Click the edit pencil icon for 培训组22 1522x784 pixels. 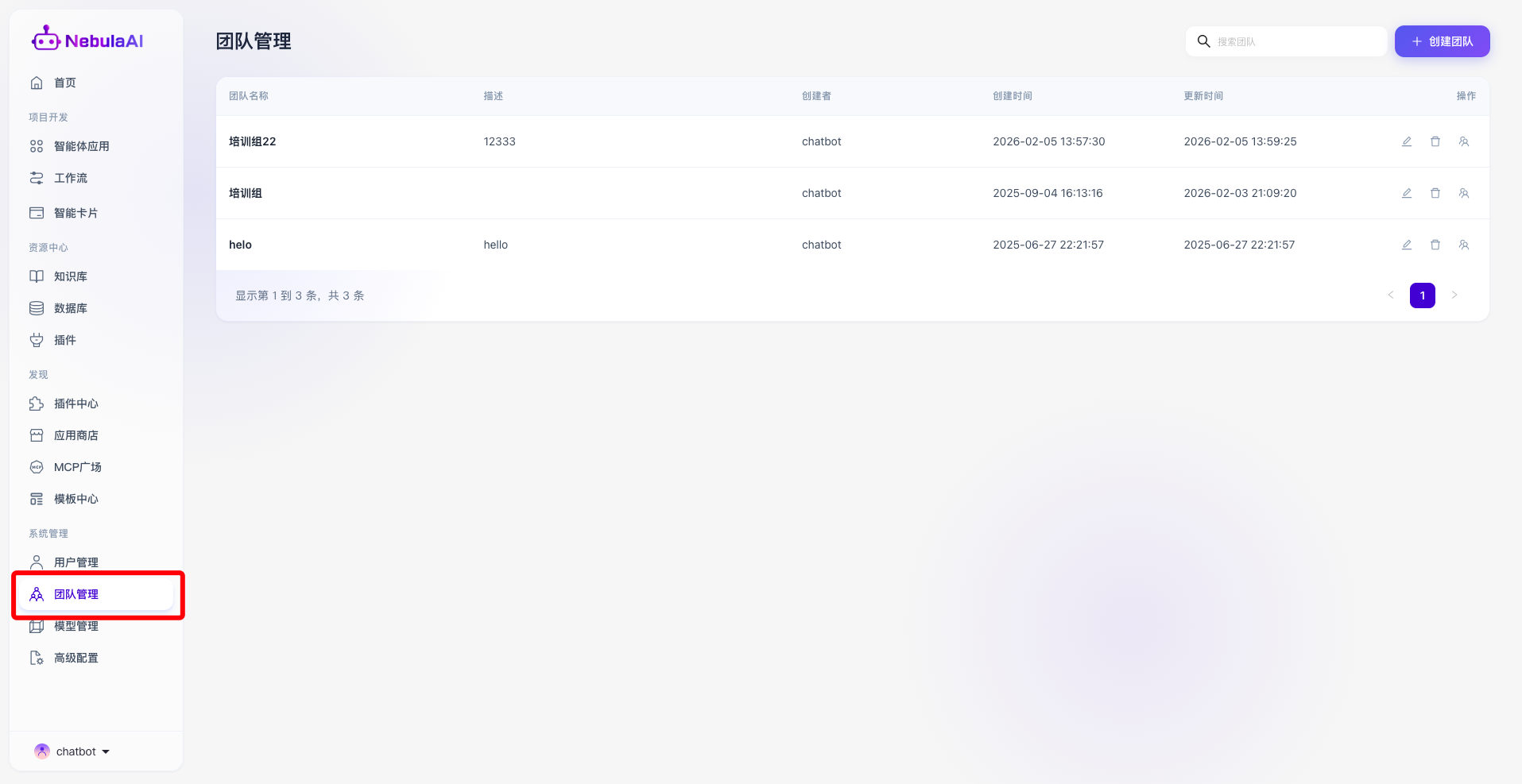pos(1406,141)
